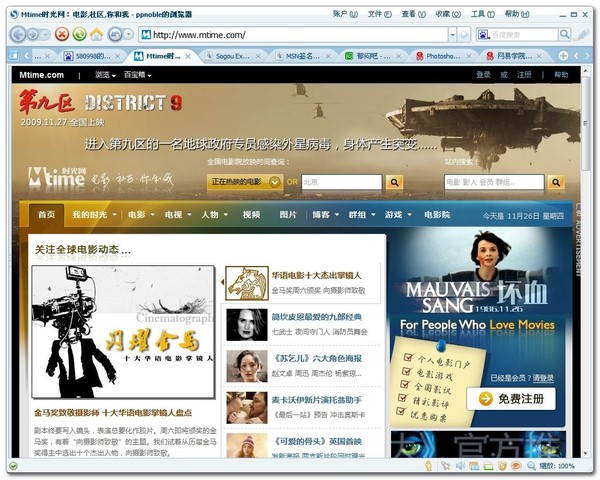This screenshot has height=480, width=600.
Task: Open dropdown beside undo closed tab
Action: pos(129,35)
